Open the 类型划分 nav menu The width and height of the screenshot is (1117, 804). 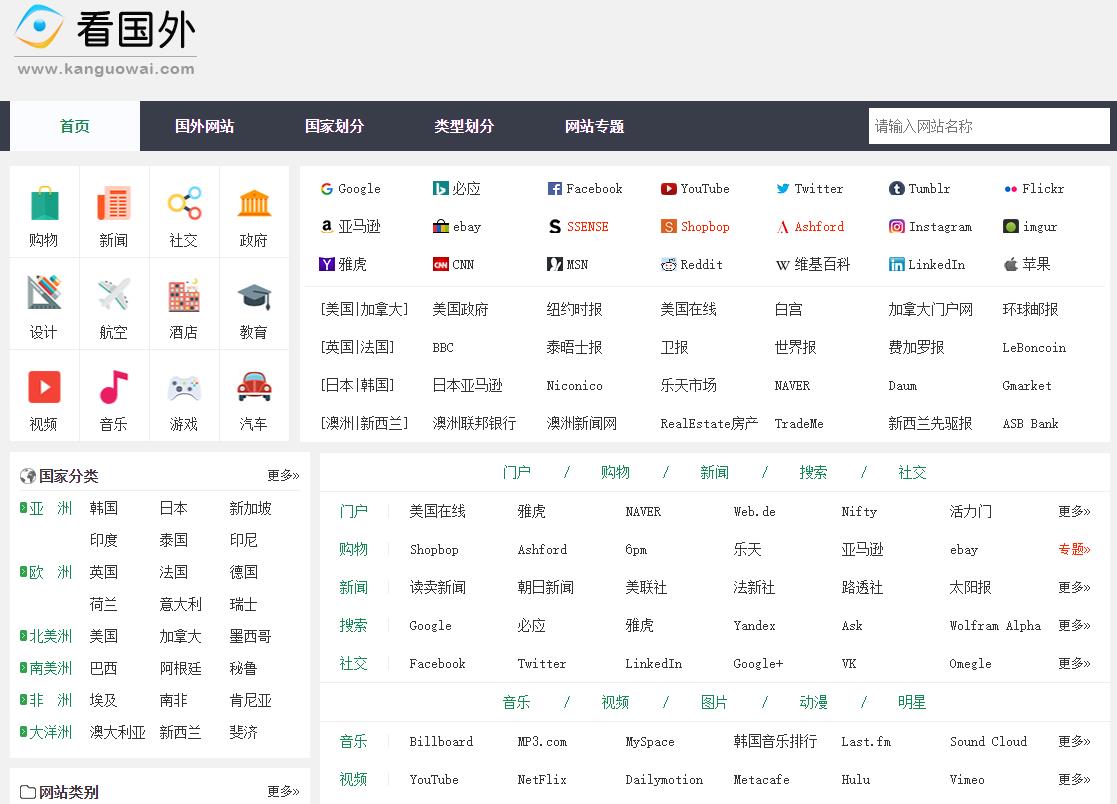pos(464,126)
